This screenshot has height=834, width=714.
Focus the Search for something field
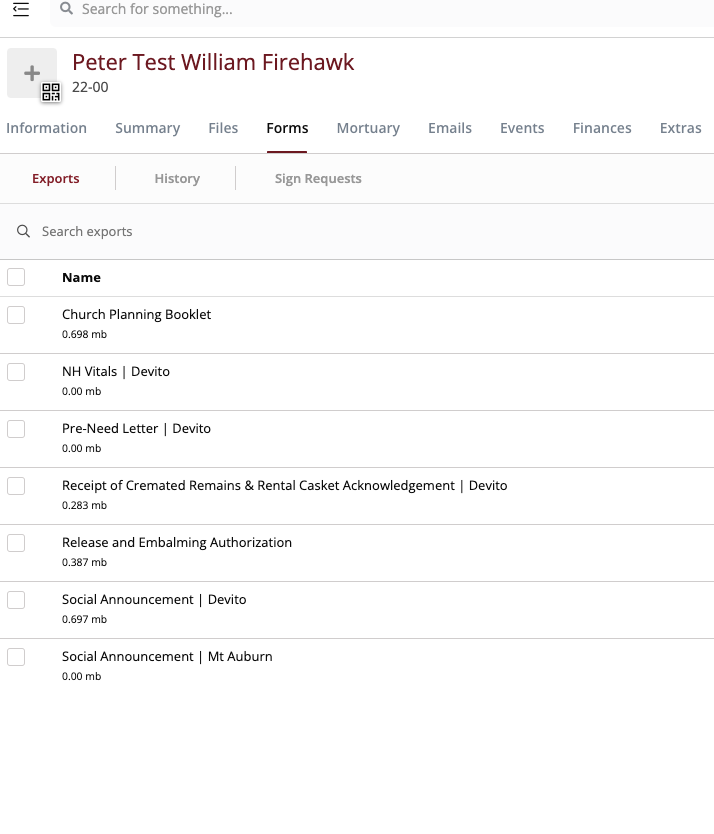pyautogui.click(x=382, y=10)
